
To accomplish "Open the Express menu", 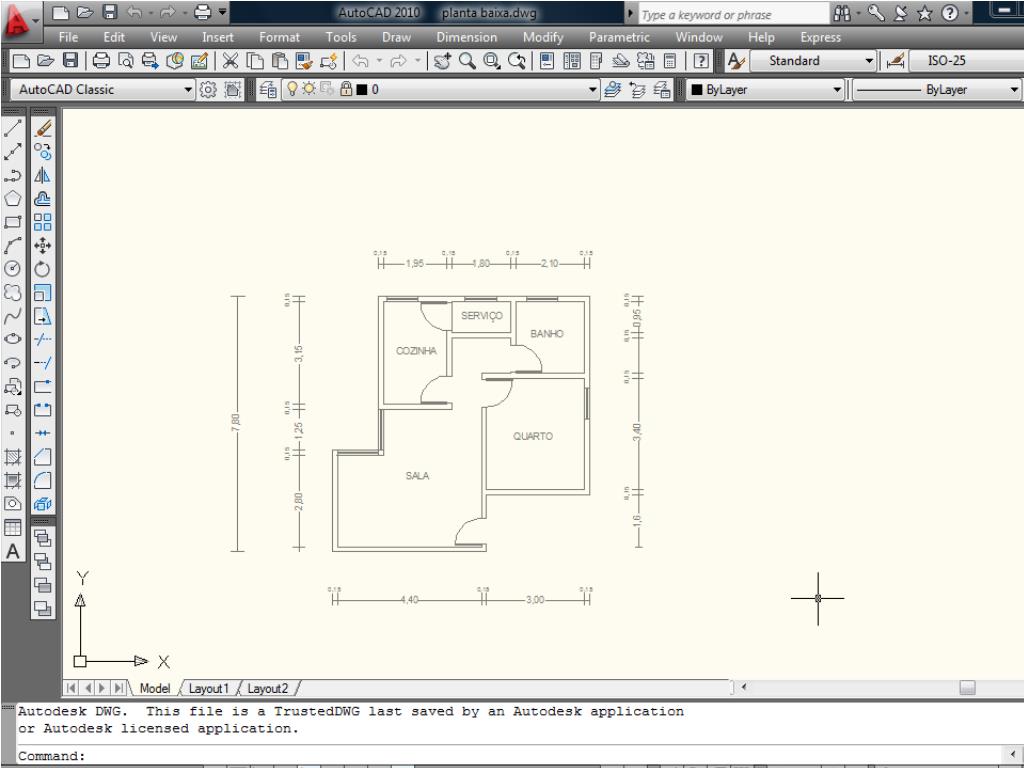I will 821,37.
